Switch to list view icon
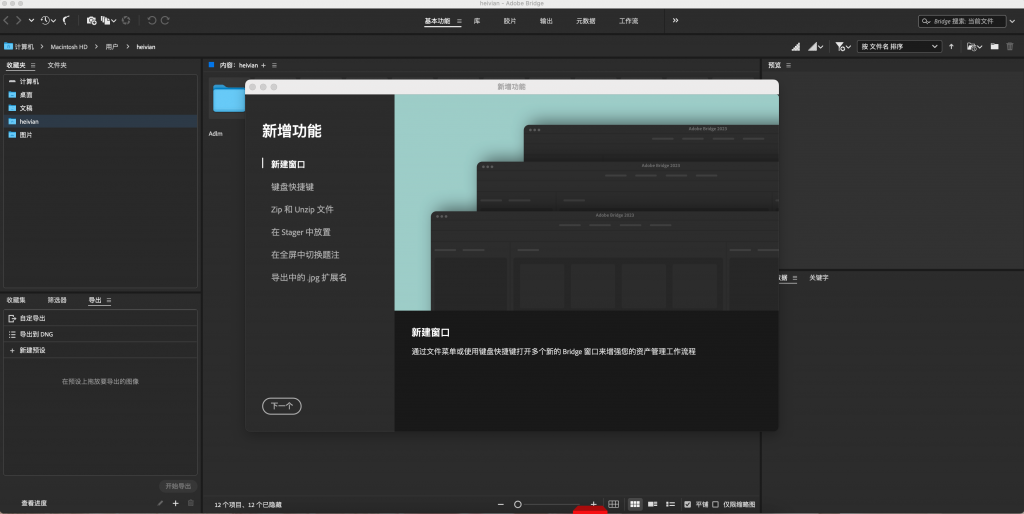The width and height of the screenshot is (1024, 514). pyautogui.click(x=670, y=504)
